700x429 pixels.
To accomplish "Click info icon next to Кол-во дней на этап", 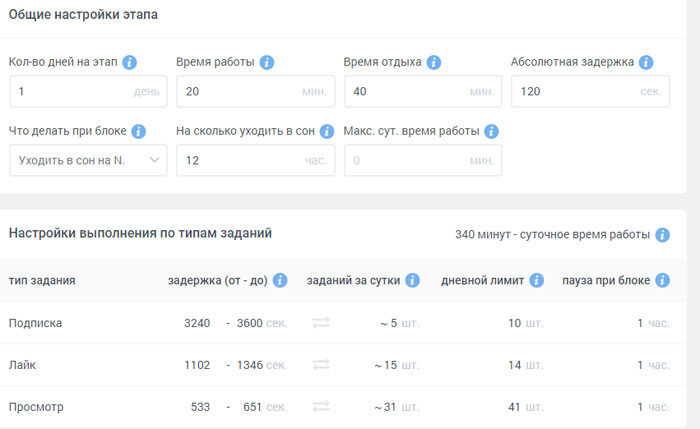I will point(129,62).
